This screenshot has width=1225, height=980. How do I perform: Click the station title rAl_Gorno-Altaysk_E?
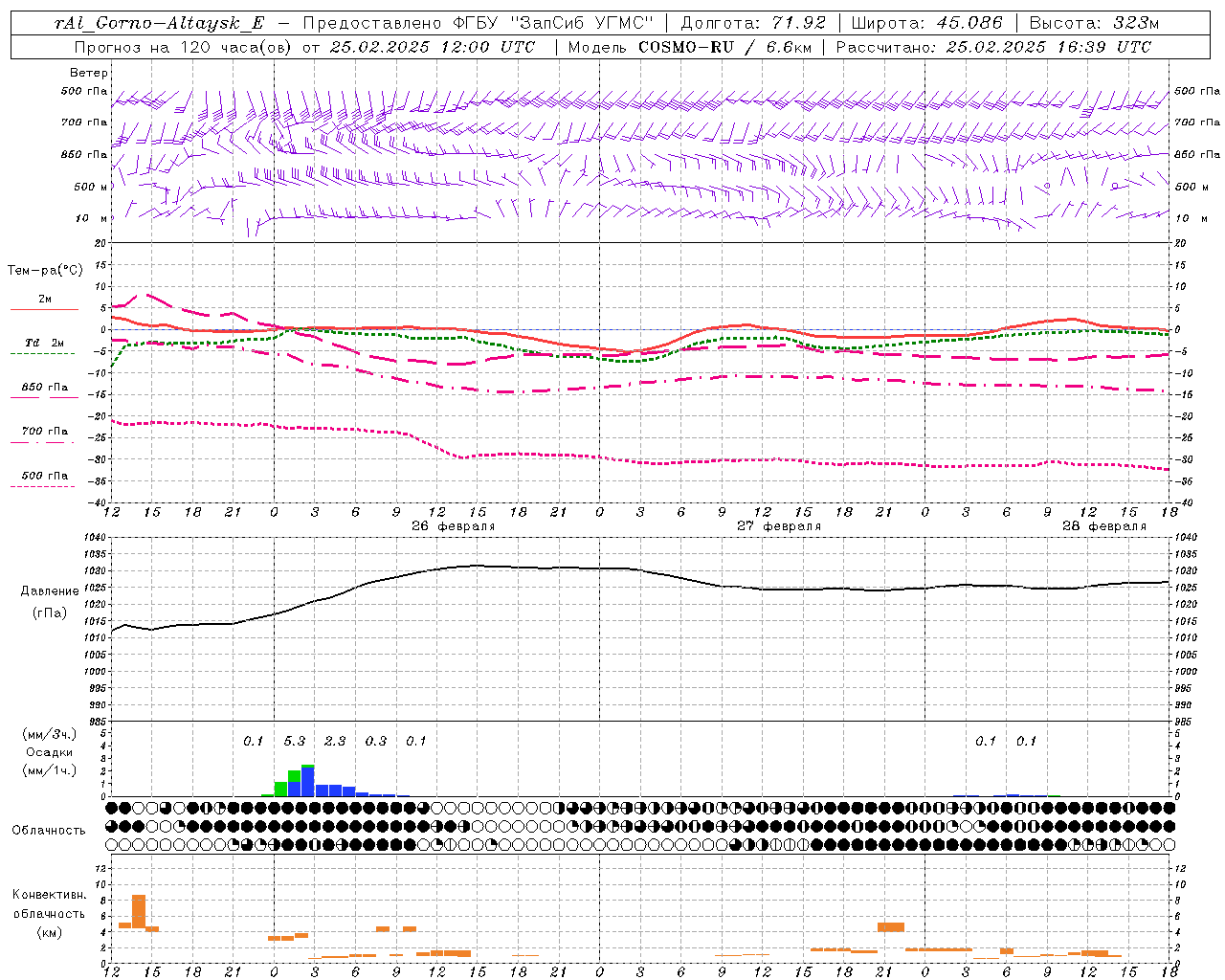pos(160,23)
